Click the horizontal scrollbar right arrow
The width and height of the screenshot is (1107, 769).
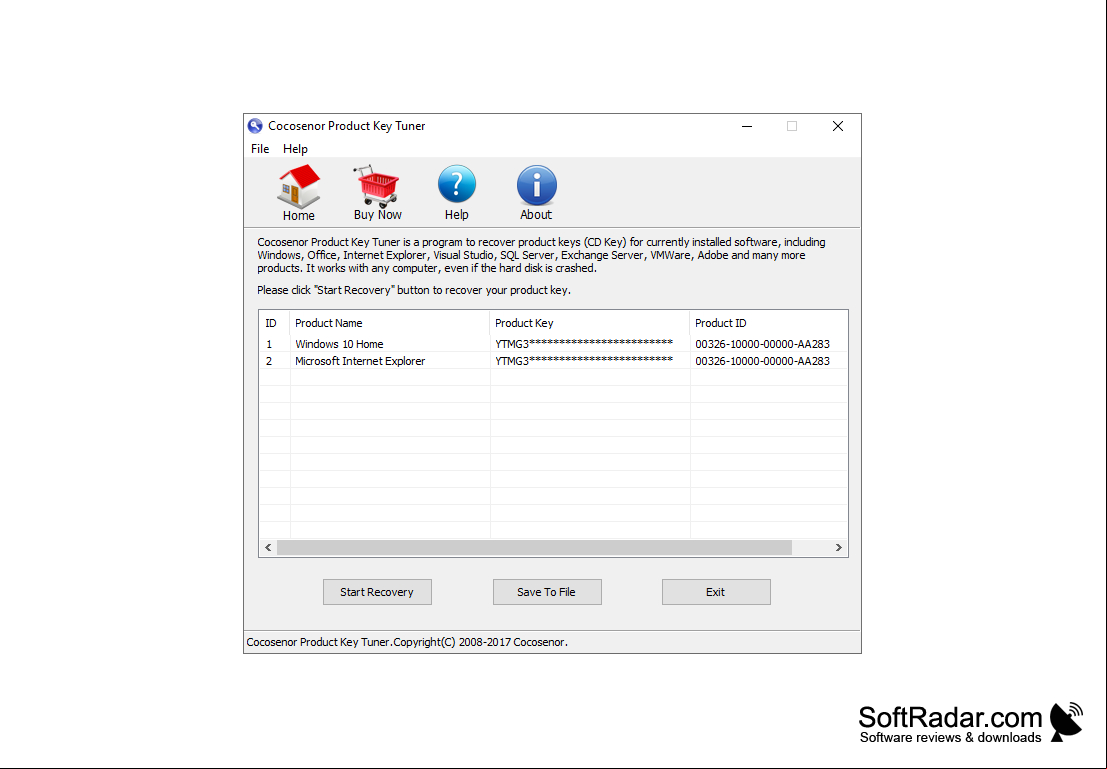(x=839, y=547)
